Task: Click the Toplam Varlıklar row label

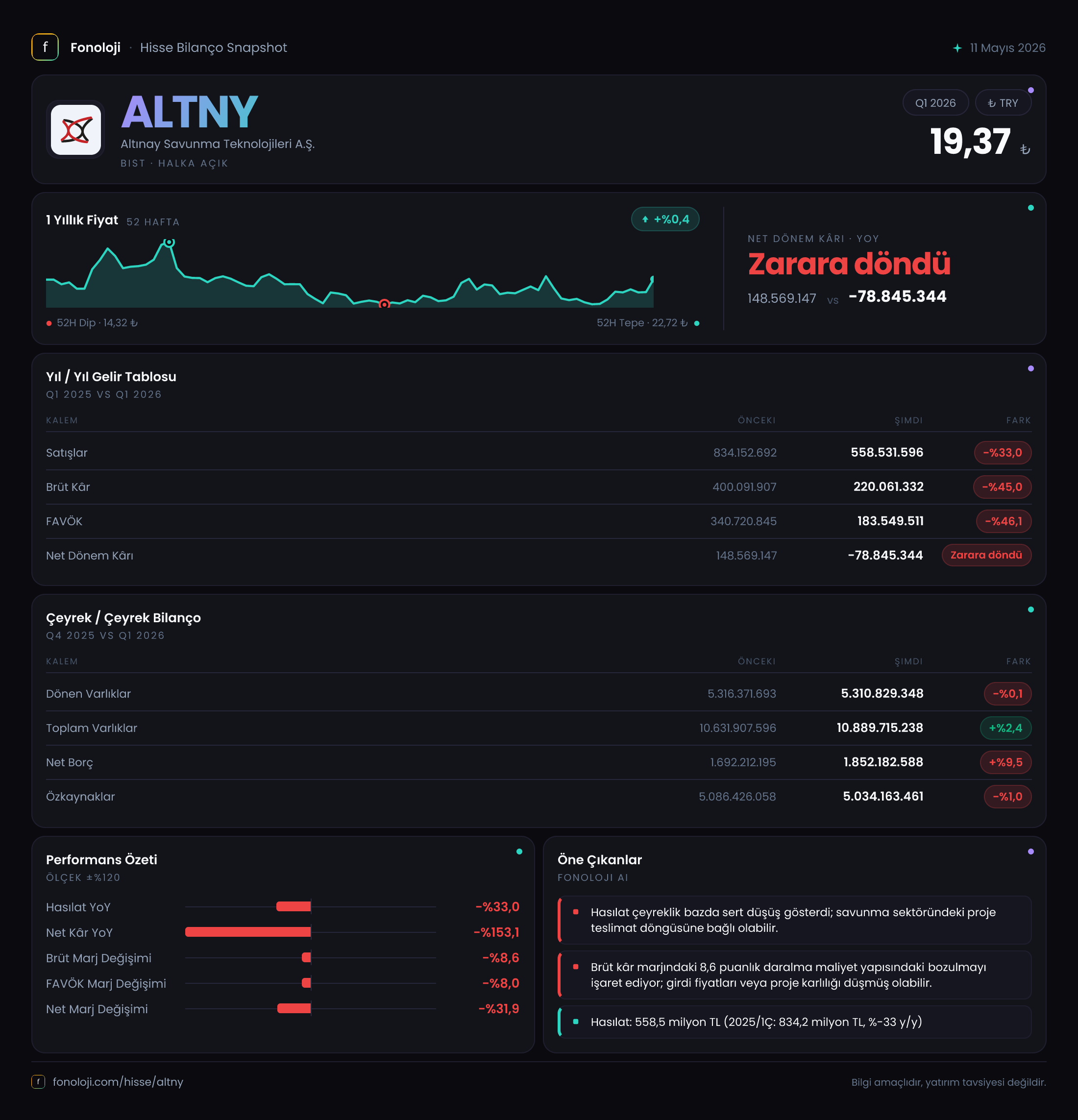Action: [92, 728]
